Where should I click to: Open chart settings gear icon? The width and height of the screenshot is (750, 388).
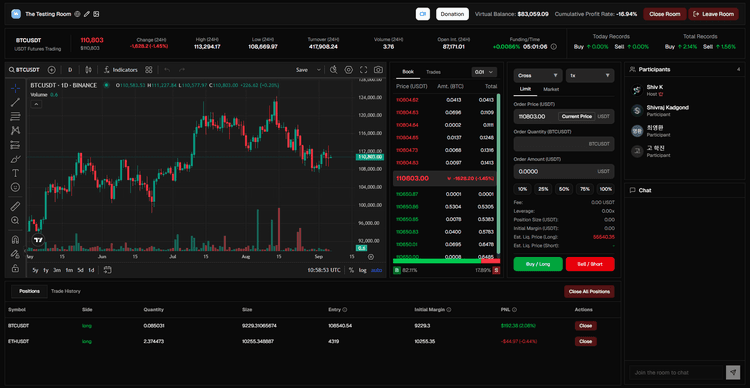tap(349, 70)
